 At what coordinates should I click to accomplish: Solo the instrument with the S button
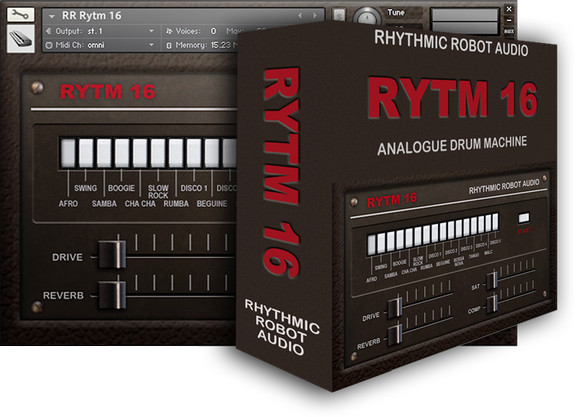click(x=339, y=16)
